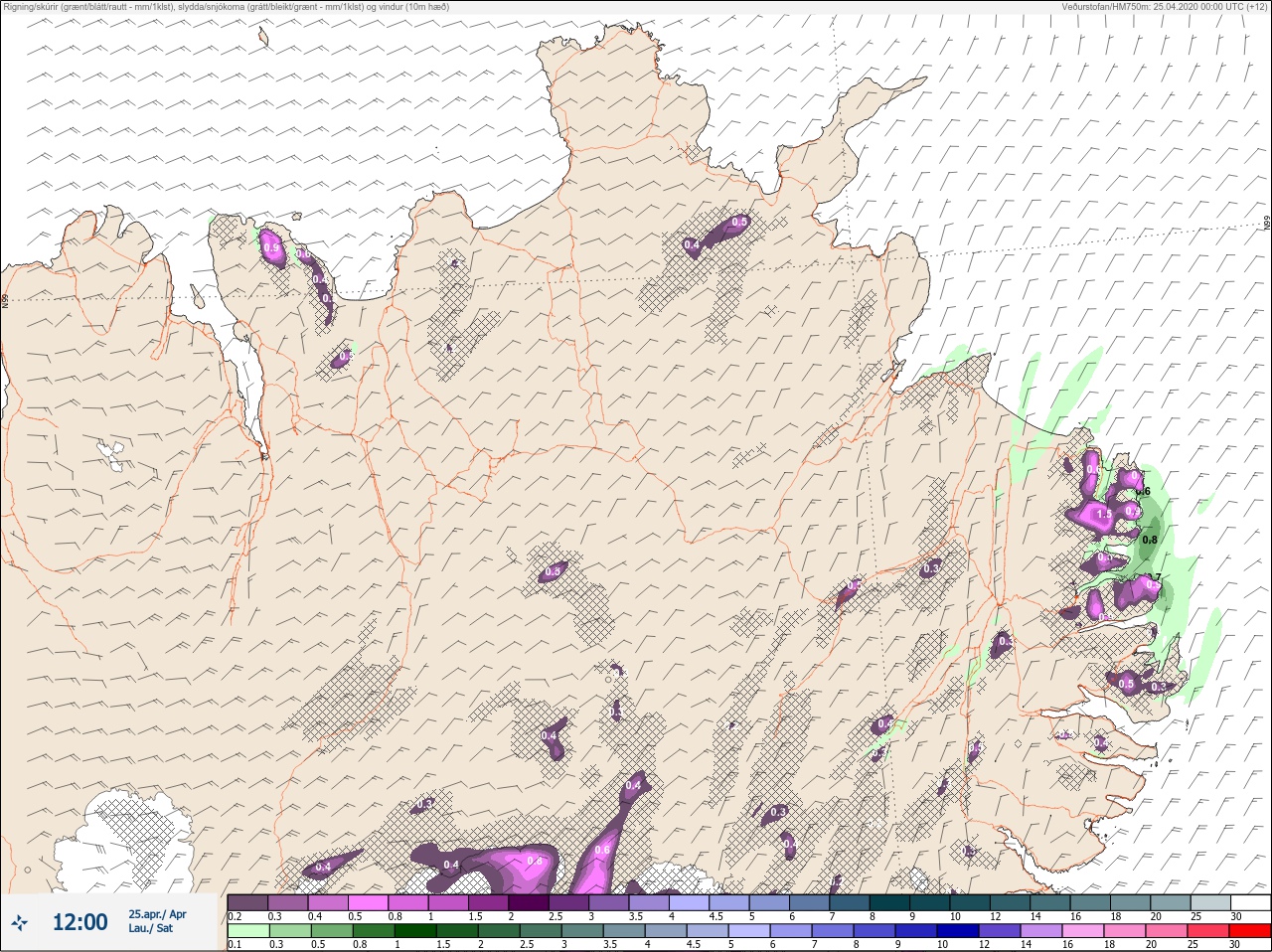Click the bright pink 0.5 swatch in top legend

[368, 902]
